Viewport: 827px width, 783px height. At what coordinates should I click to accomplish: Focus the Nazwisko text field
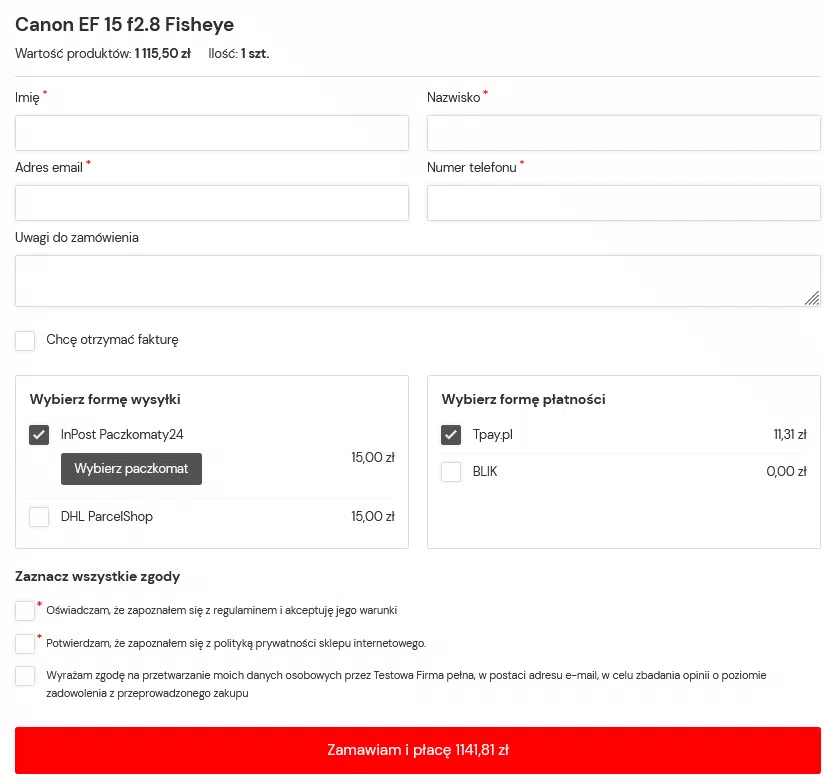(x=623, y=133)
